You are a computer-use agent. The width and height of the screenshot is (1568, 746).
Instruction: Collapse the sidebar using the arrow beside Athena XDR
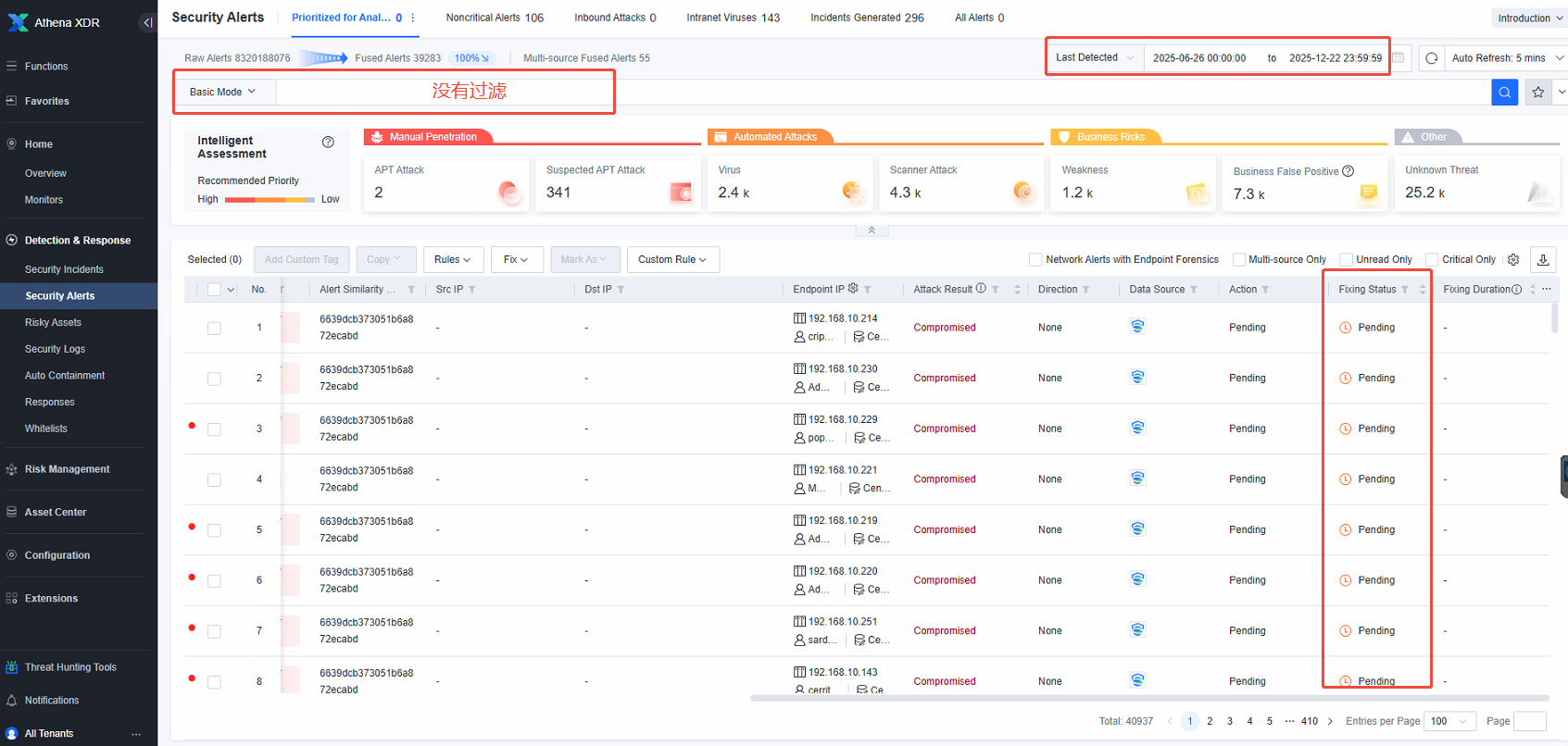tap(147, 22)
